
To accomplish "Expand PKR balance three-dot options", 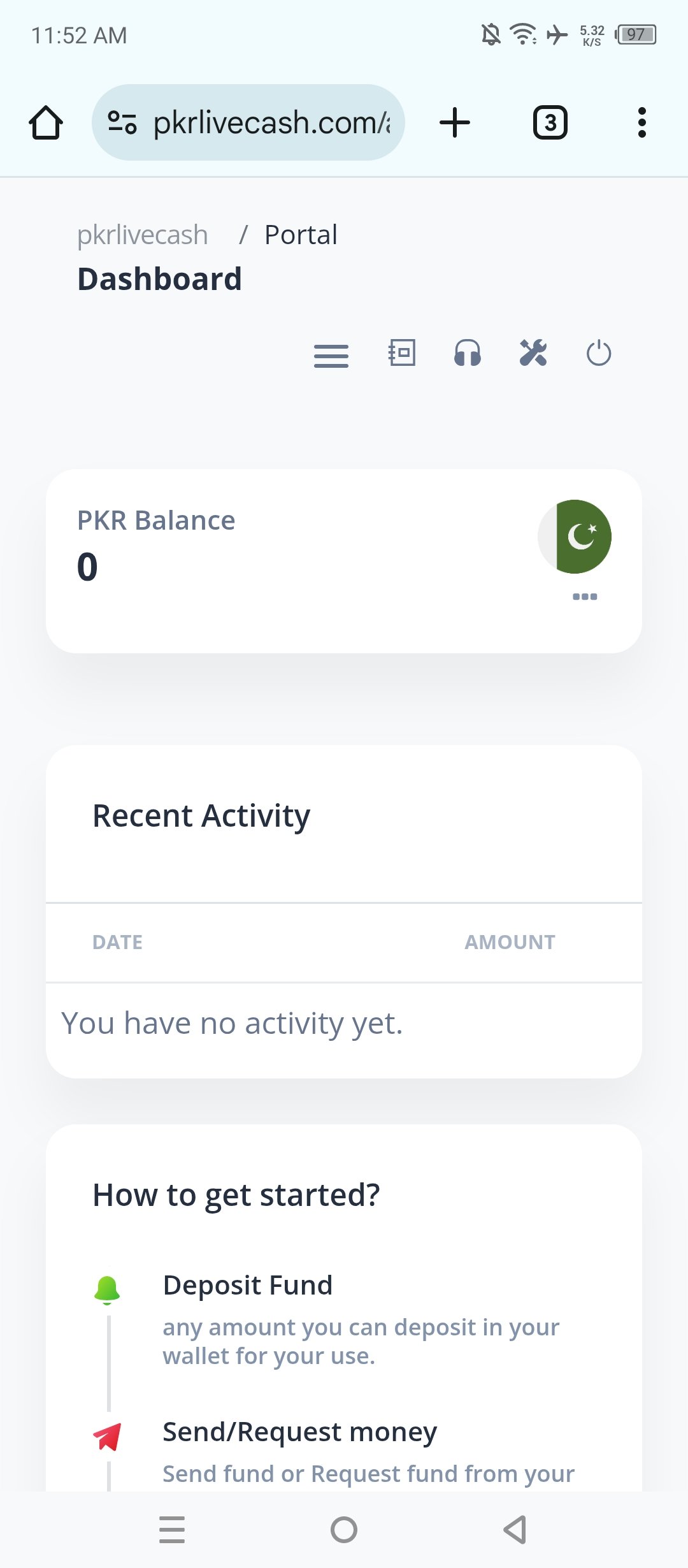I will click(585, 597).
